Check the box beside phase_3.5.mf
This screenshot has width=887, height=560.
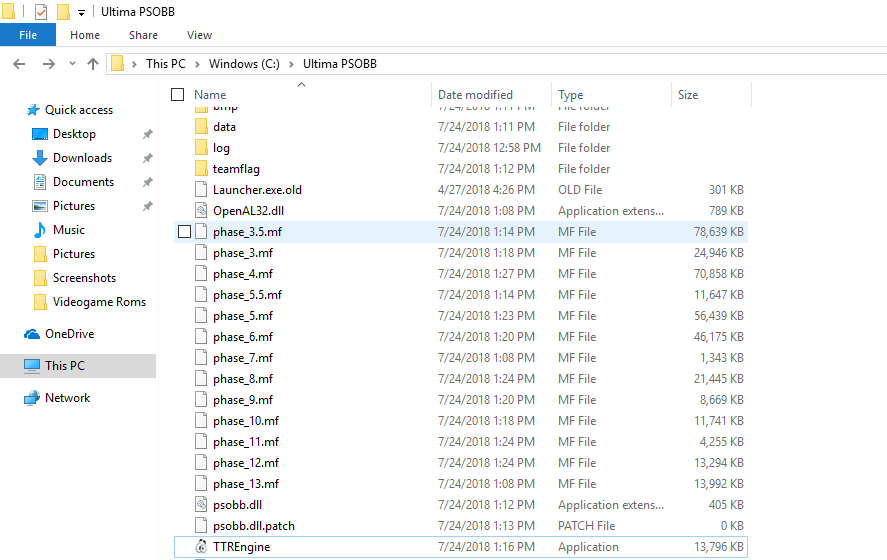pos(184,231)
